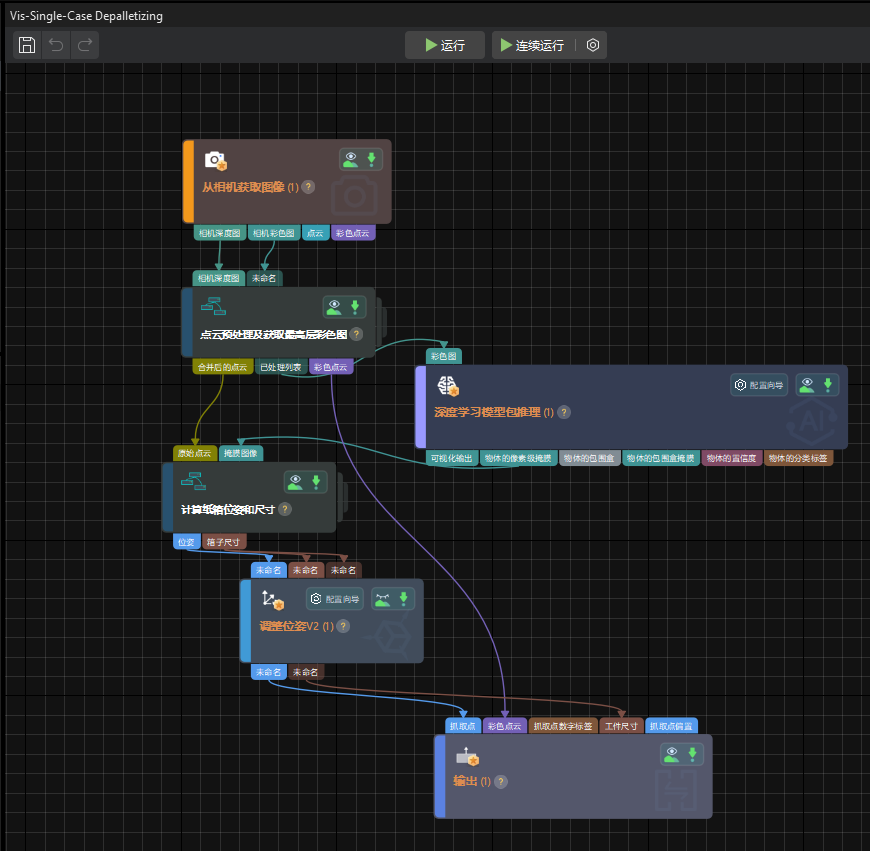Expand the 计算纸箱位姿和尺寸 procedure right handle
This screenshot has width=870, height=851.
pos(342,497)
